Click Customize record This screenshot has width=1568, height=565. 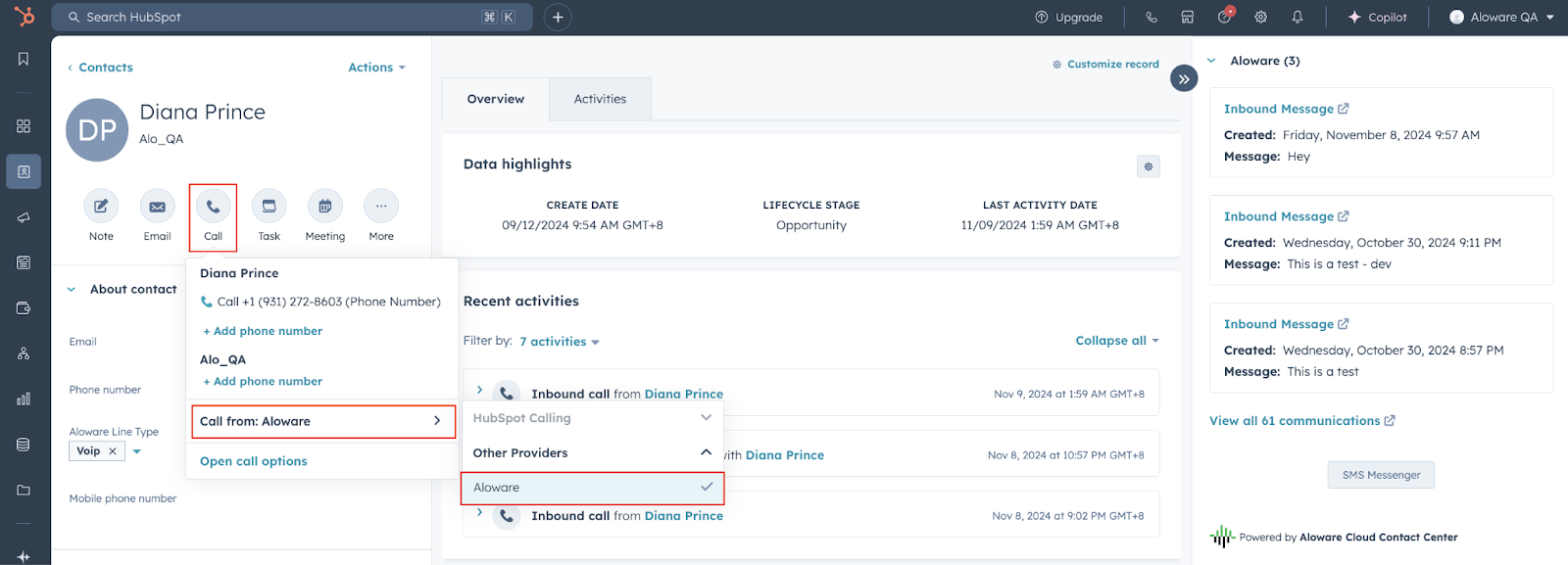(x=1105, y=65)
